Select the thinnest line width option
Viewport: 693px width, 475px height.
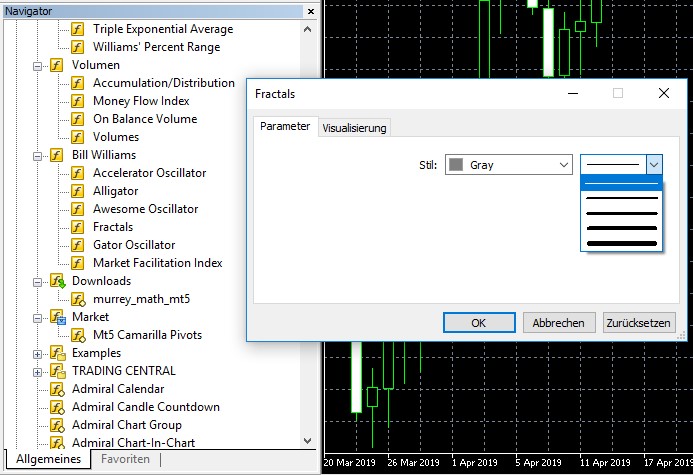tap(621, 183)
